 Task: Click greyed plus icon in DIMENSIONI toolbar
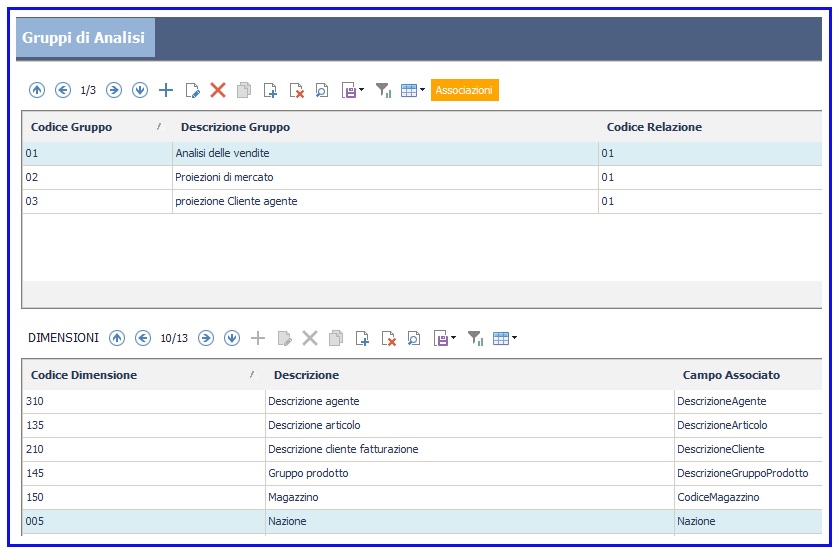pos(258,338)
